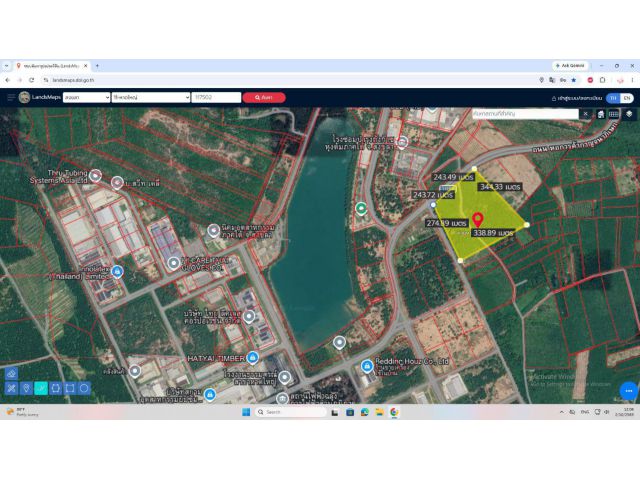Select the highlighted line drawing tool

[x=41, y=388]
